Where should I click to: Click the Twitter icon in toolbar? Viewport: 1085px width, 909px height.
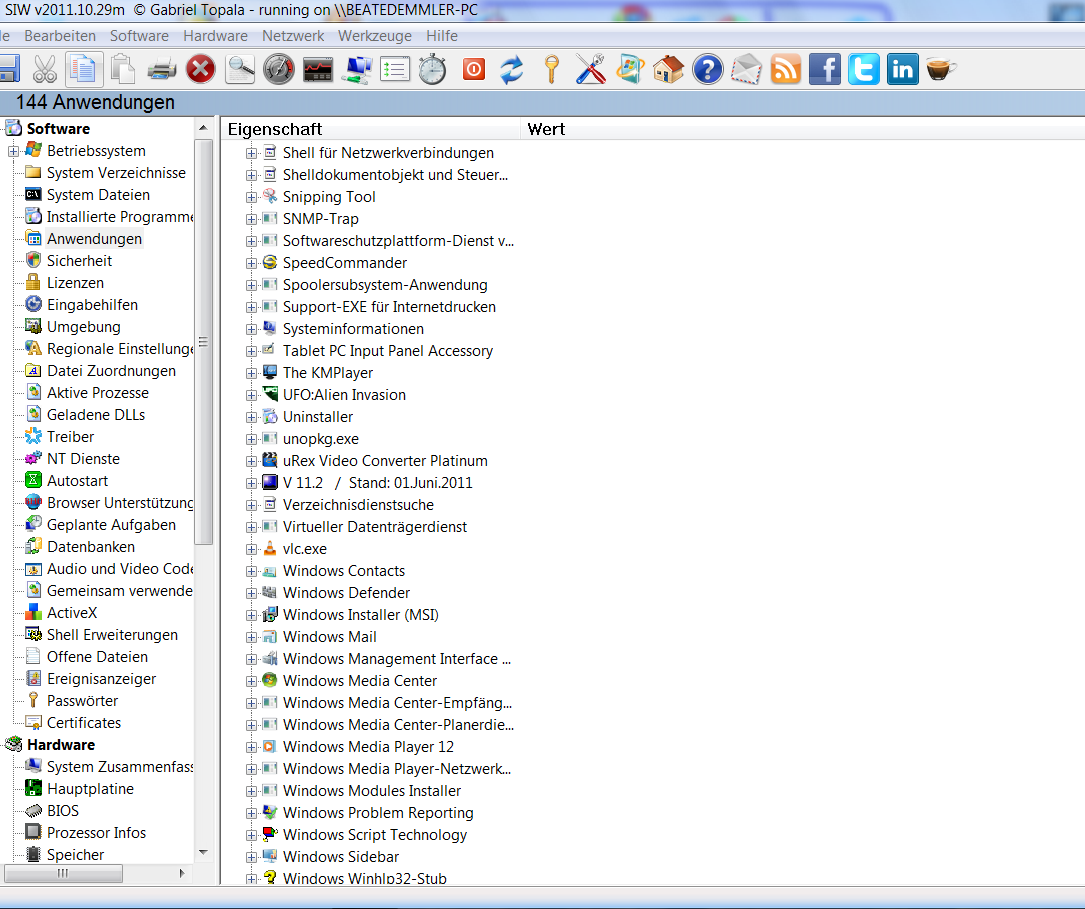coord(864,69)
